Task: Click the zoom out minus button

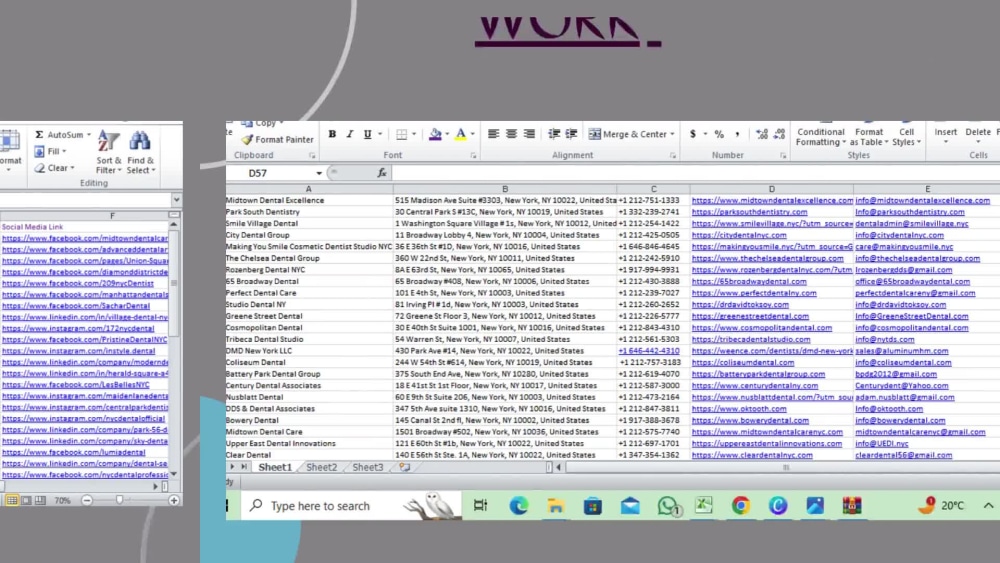Action: click(87, 501)
